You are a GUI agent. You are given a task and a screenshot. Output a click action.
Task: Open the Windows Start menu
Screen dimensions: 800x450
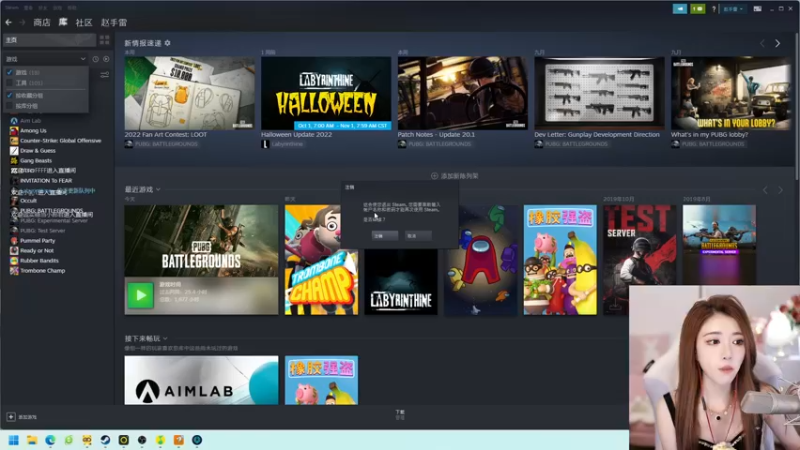14,440
